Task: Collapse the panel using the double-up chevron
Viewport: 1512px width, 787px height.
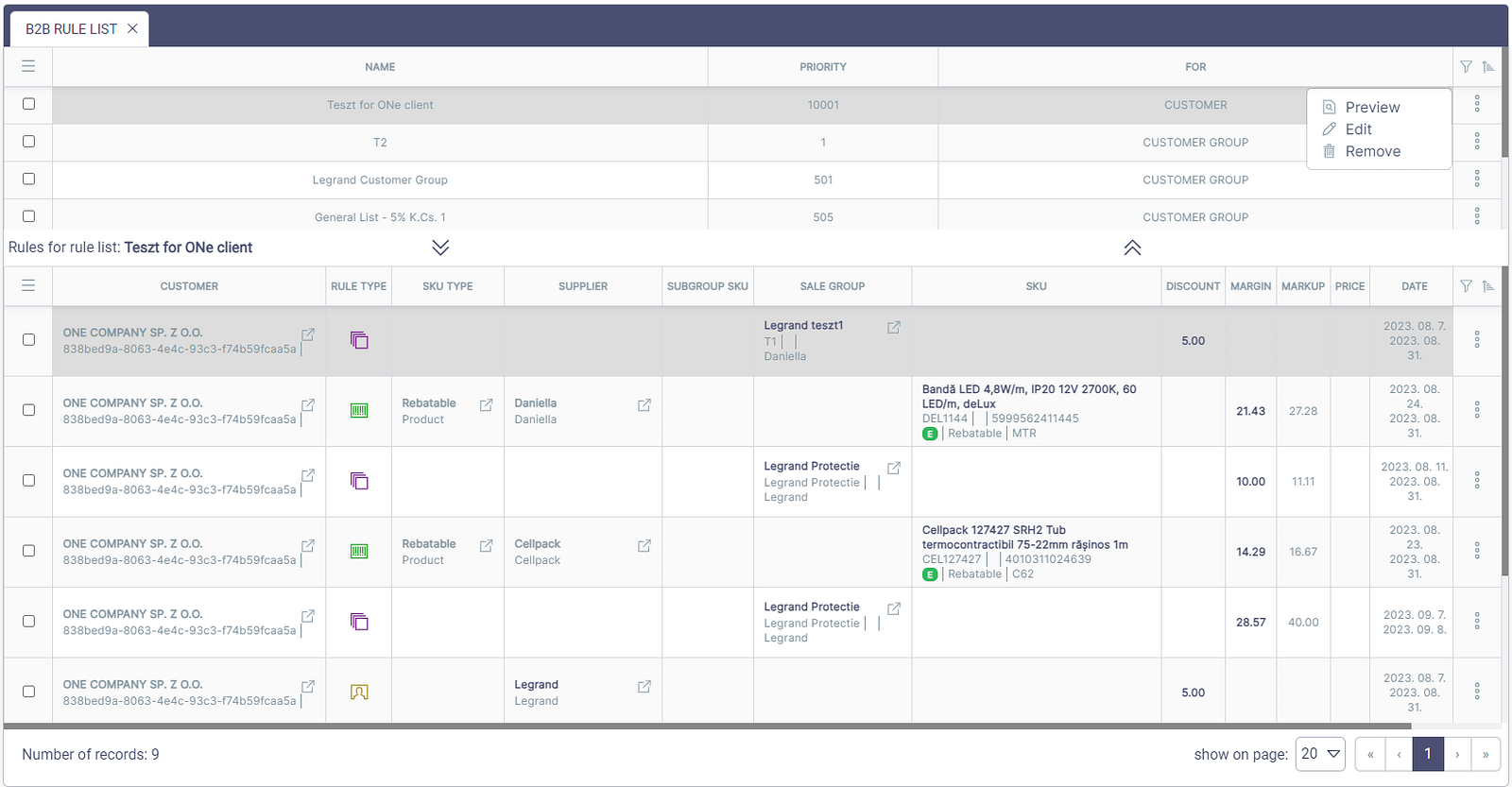Action: tap(1132, 248)
